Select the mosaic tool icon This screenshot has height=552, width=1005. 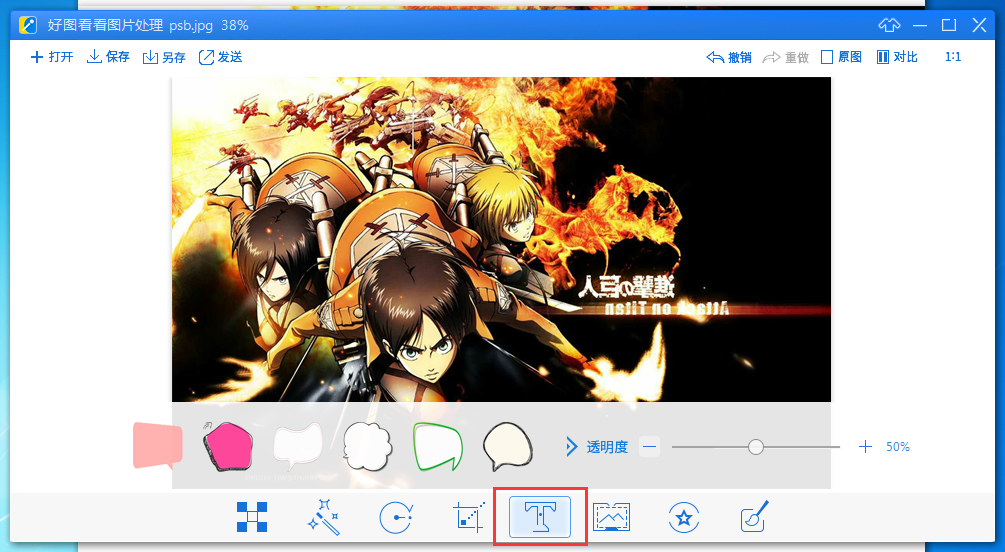[253, 517]
